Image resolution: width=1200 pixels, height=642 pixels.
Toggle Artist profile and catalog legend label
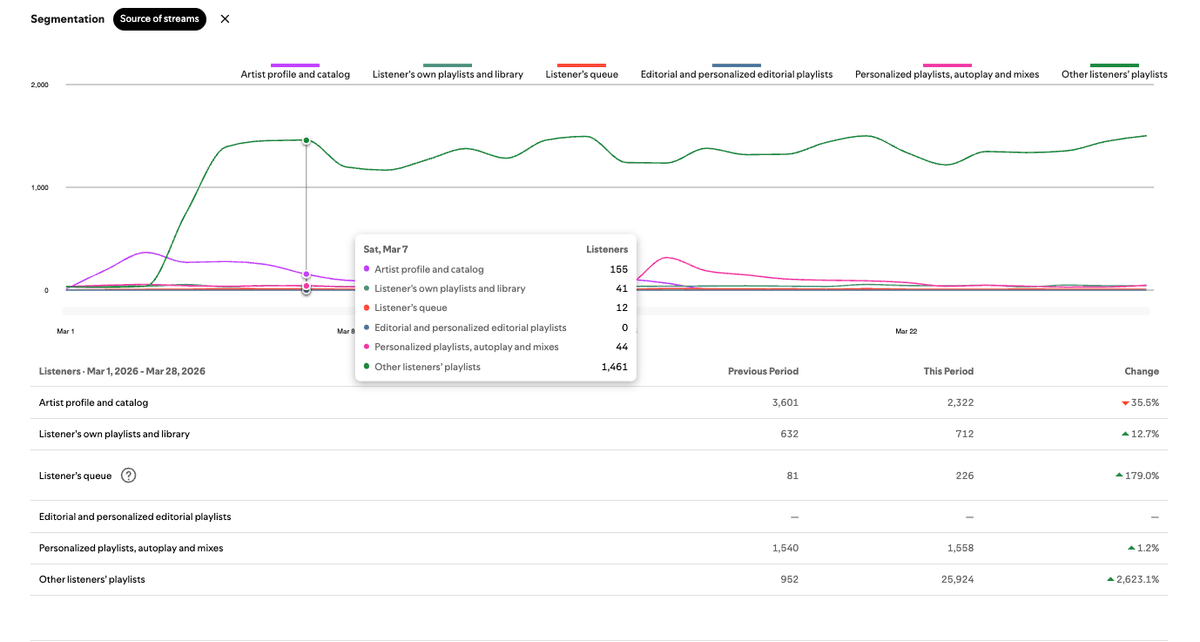click(295, 75)
